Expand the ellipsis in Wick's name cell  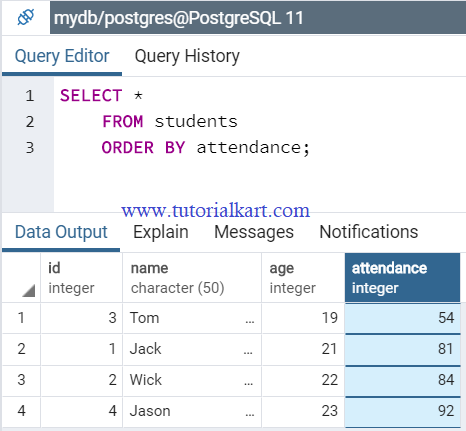click(248, 384)
